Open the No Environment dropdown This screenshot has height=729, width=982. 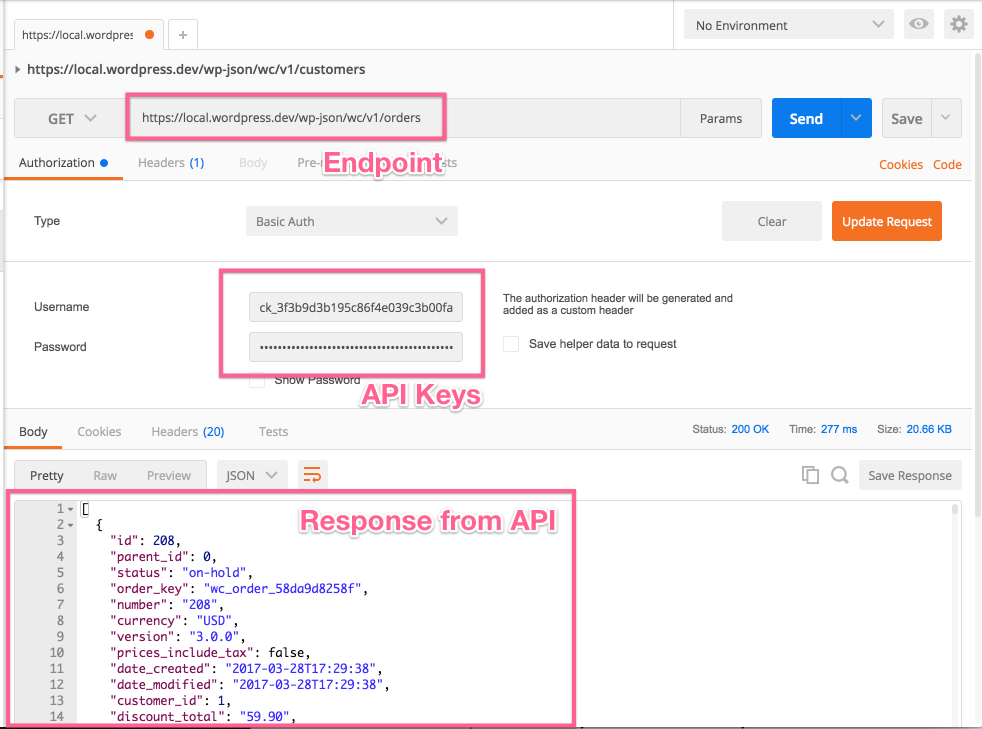tap(788, 25)
